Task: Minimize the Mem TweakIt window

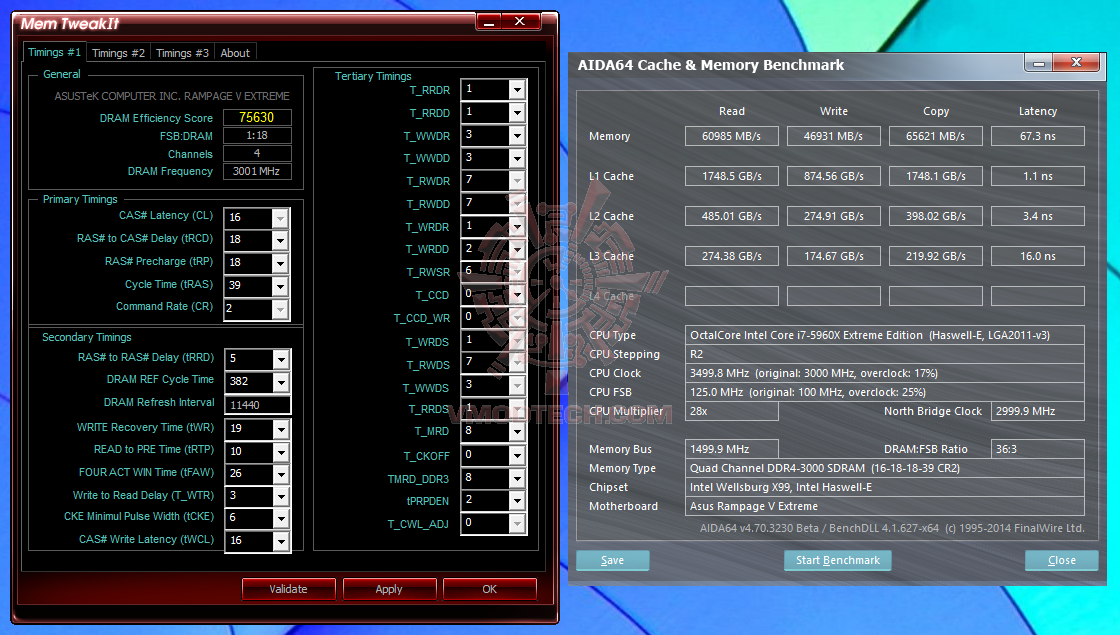Action: [489, 22]
